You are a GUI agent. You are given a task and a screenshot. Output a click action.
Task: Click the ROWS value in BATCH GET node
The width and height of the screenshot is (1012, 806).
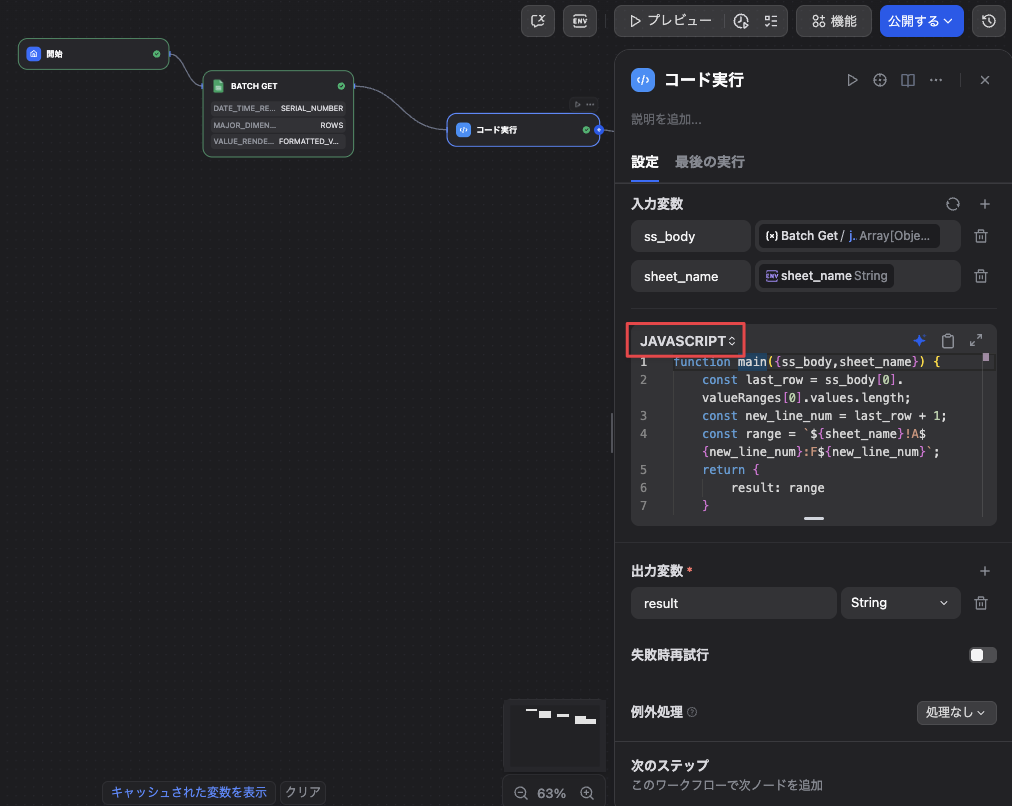pos(332,125)
